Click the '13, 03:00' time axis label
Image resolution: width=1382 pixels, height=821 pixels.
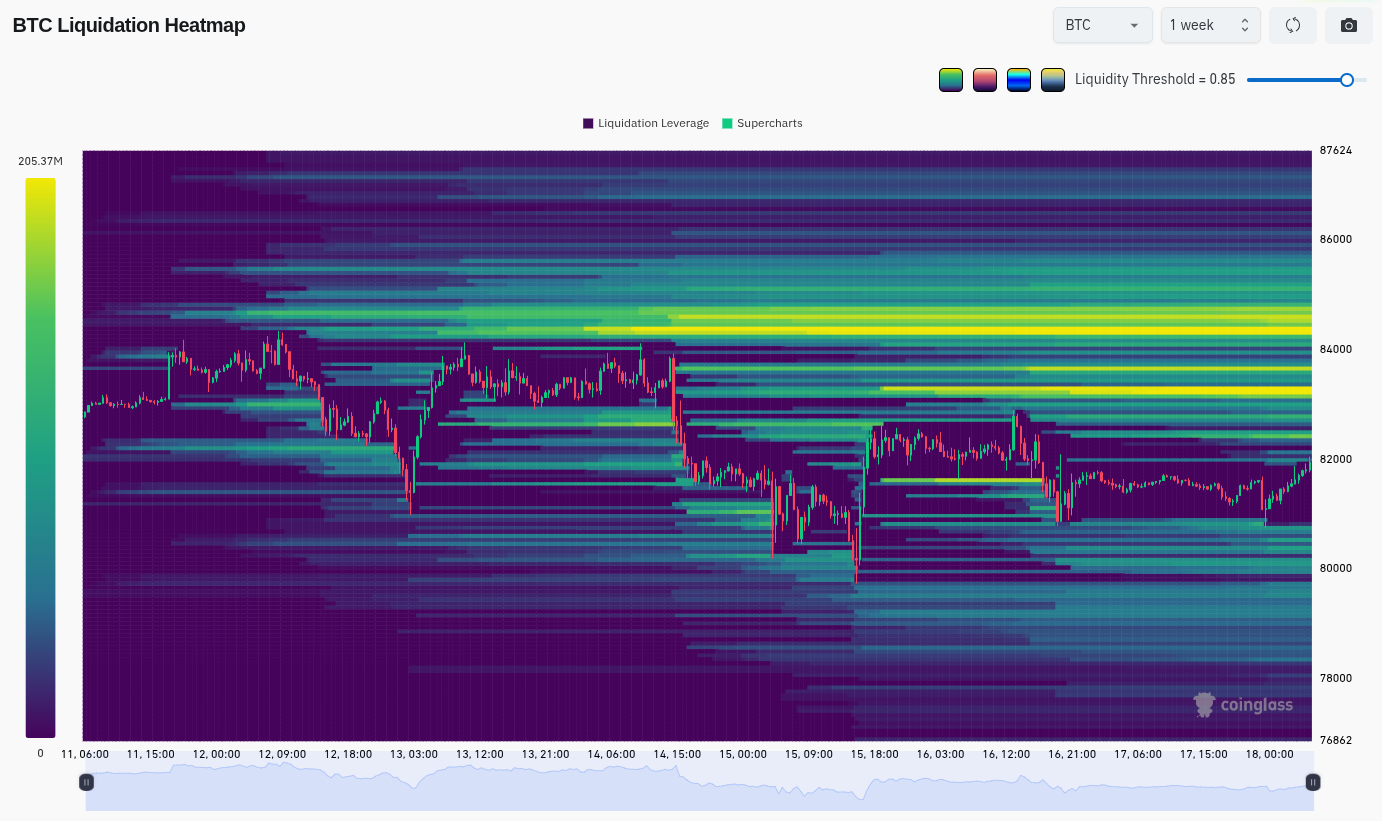[414, 754]
